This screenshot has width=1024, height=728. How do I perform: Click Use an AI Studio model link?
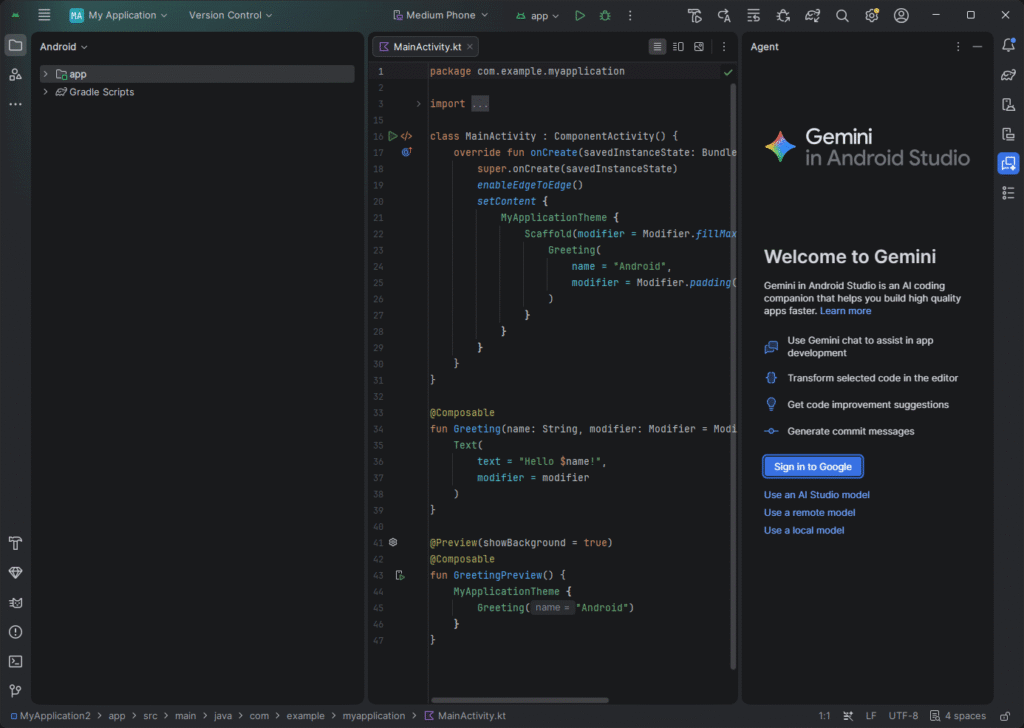coord(816,495)
